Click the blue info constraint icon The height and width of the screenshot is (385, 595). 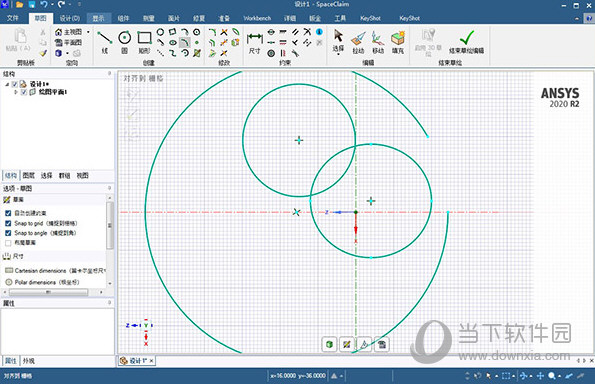coord(320,32)
